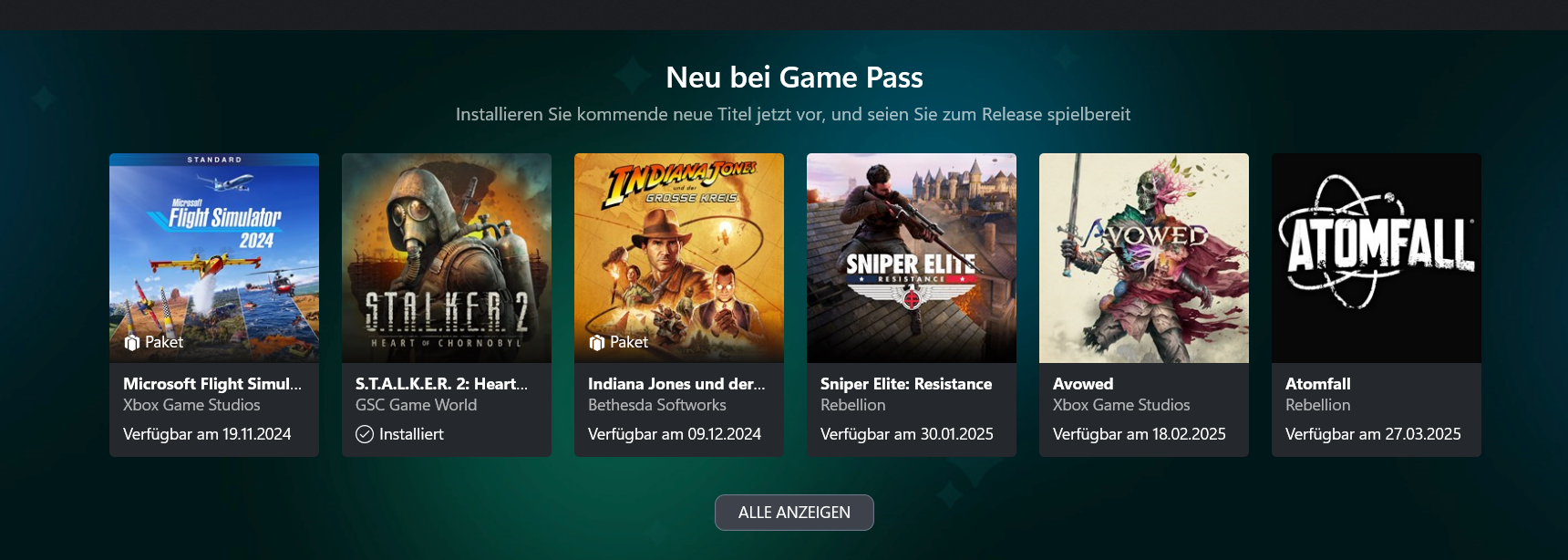Click the Paket icon on Indiana Jones cover
Viewport: 1568px width, 560px height.
597,343
